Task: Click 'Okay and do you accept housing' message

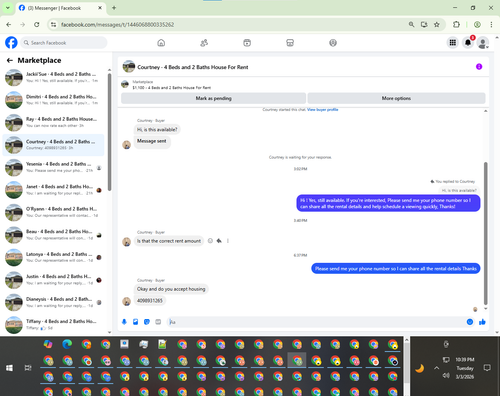Action: tap(171, 289)
